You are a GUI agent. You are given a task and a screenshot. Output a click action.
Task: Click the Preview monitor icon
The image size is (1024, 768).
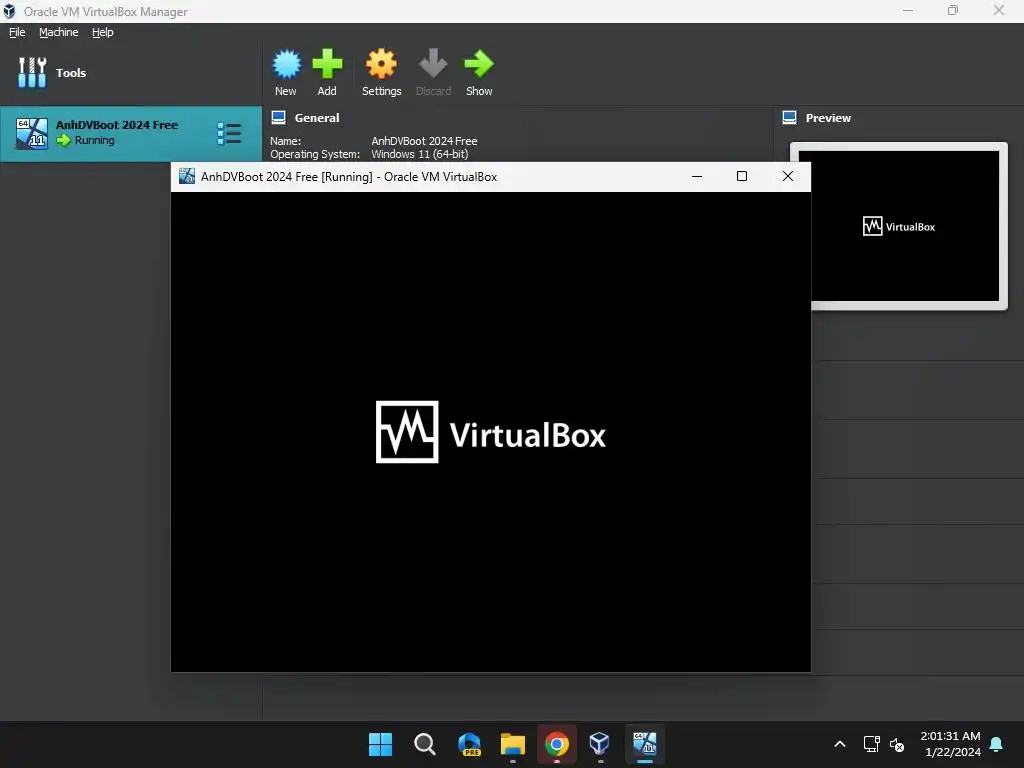(790, 118)
